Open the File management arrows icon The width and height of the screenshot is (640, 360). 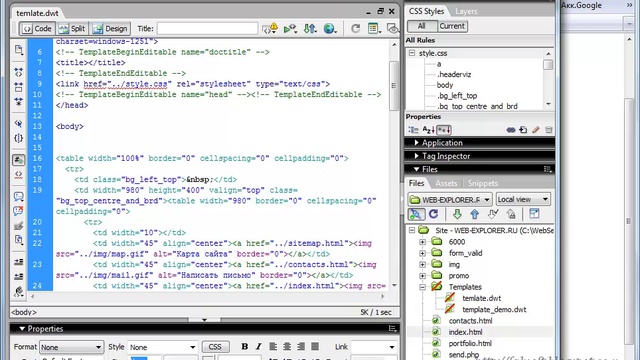[310, 29]
